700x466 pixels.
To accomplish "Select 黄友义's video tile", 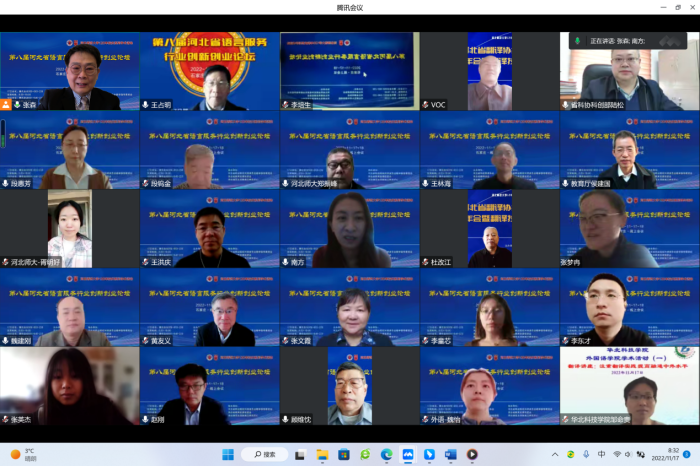I will [x=209, y=308].
